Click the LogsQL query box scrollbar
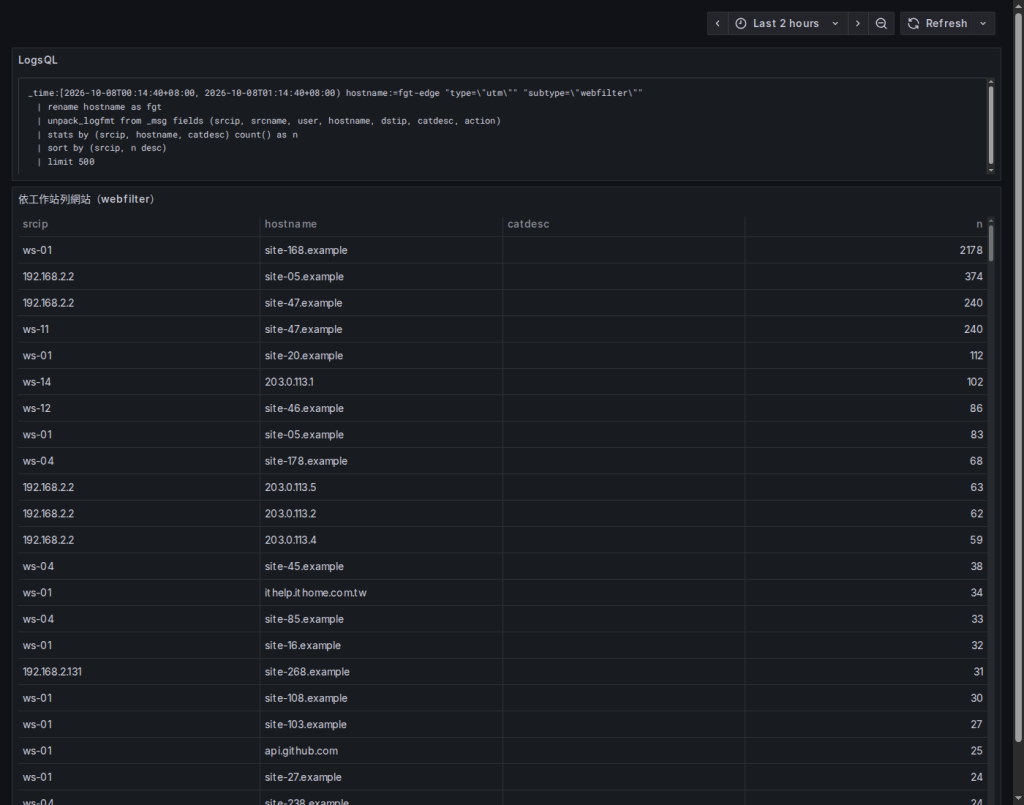 point(991,124)
